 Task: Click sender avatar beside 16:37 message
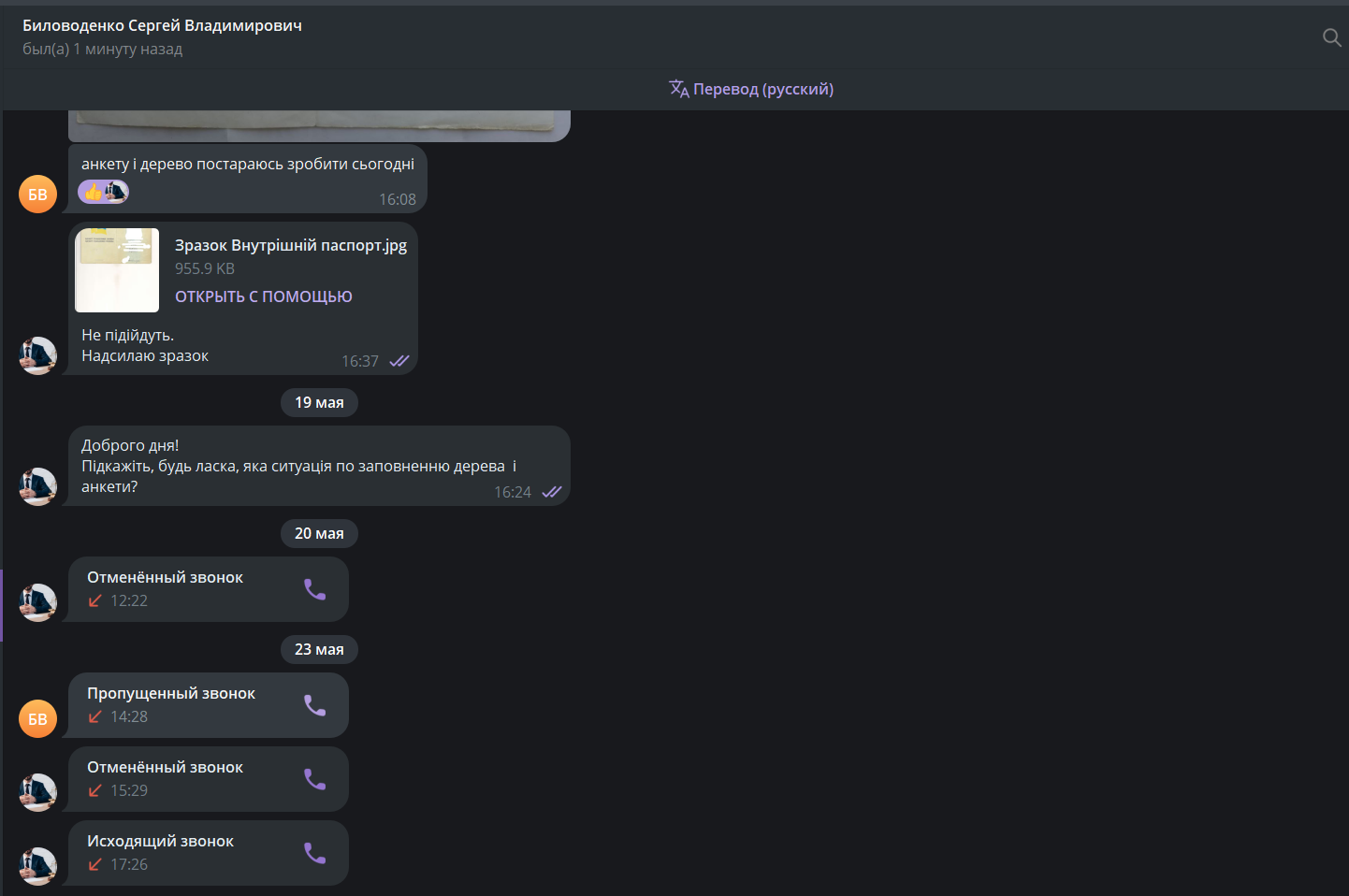click(37, 355)
